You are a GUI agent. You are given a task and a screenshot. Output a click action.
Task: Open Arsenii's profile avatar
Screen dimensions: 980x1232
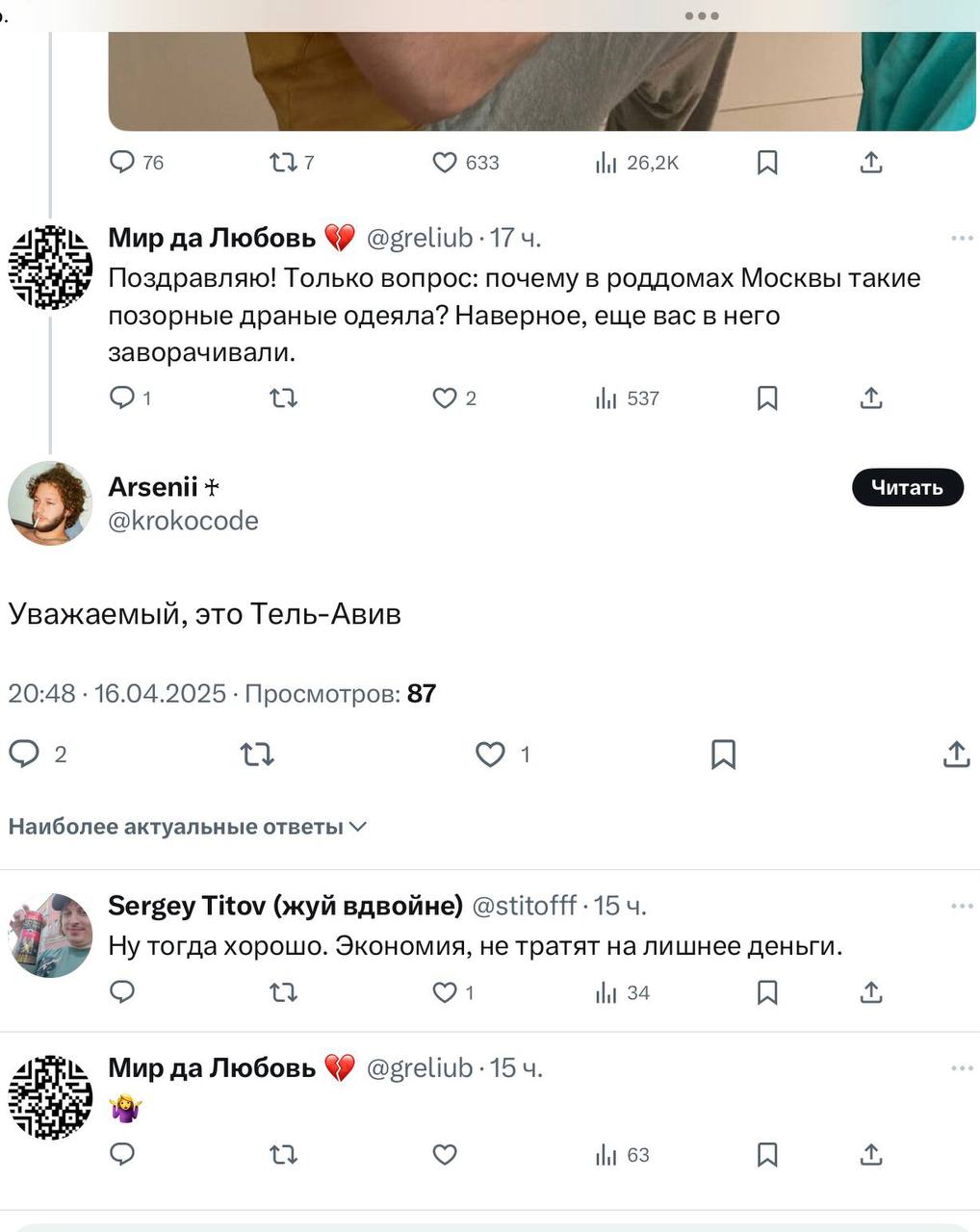50,502
